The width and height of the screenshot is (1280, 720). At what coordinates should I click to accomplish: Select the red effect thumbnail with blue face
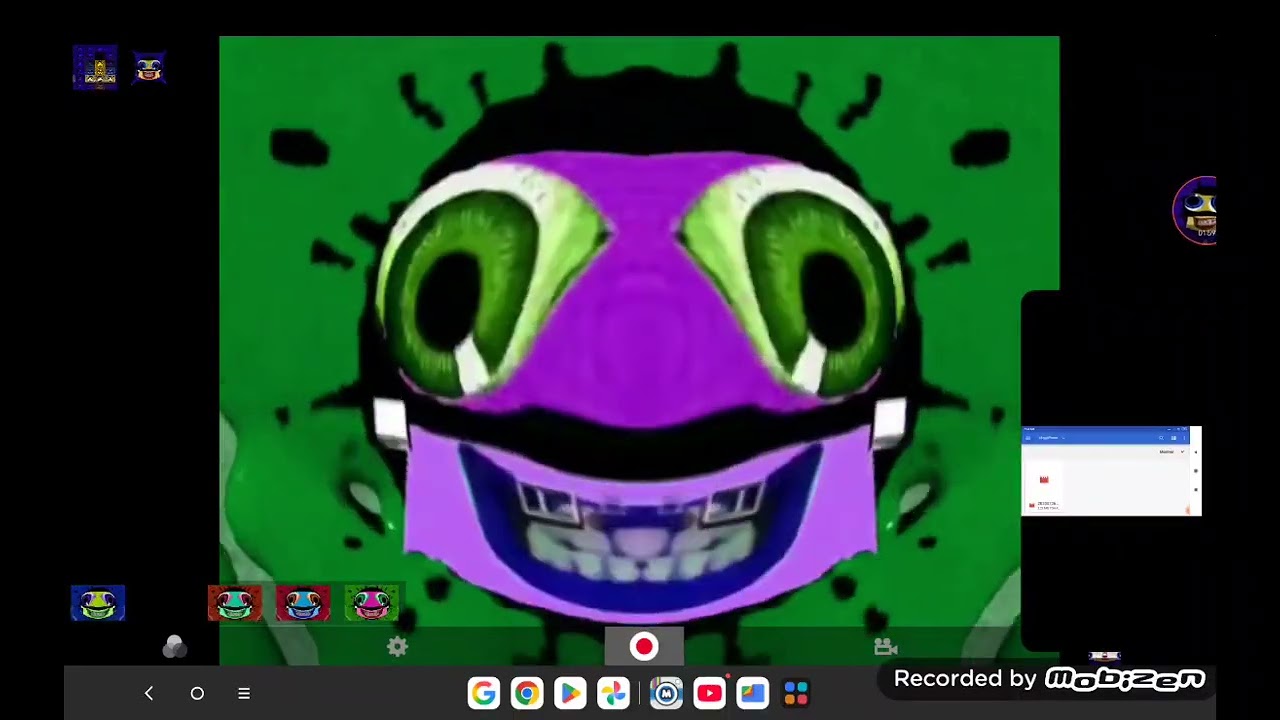pyautogui.click(x=302, y=603)
